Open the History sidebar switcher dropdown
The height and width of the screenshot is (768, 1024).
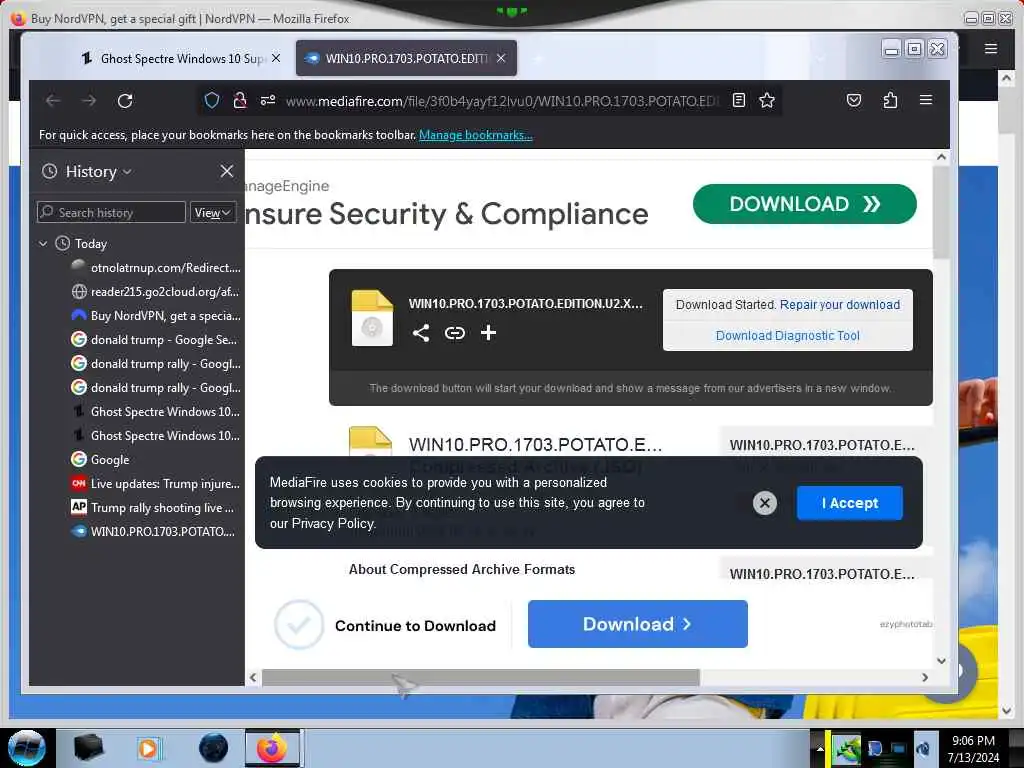(x=99, y=171)
